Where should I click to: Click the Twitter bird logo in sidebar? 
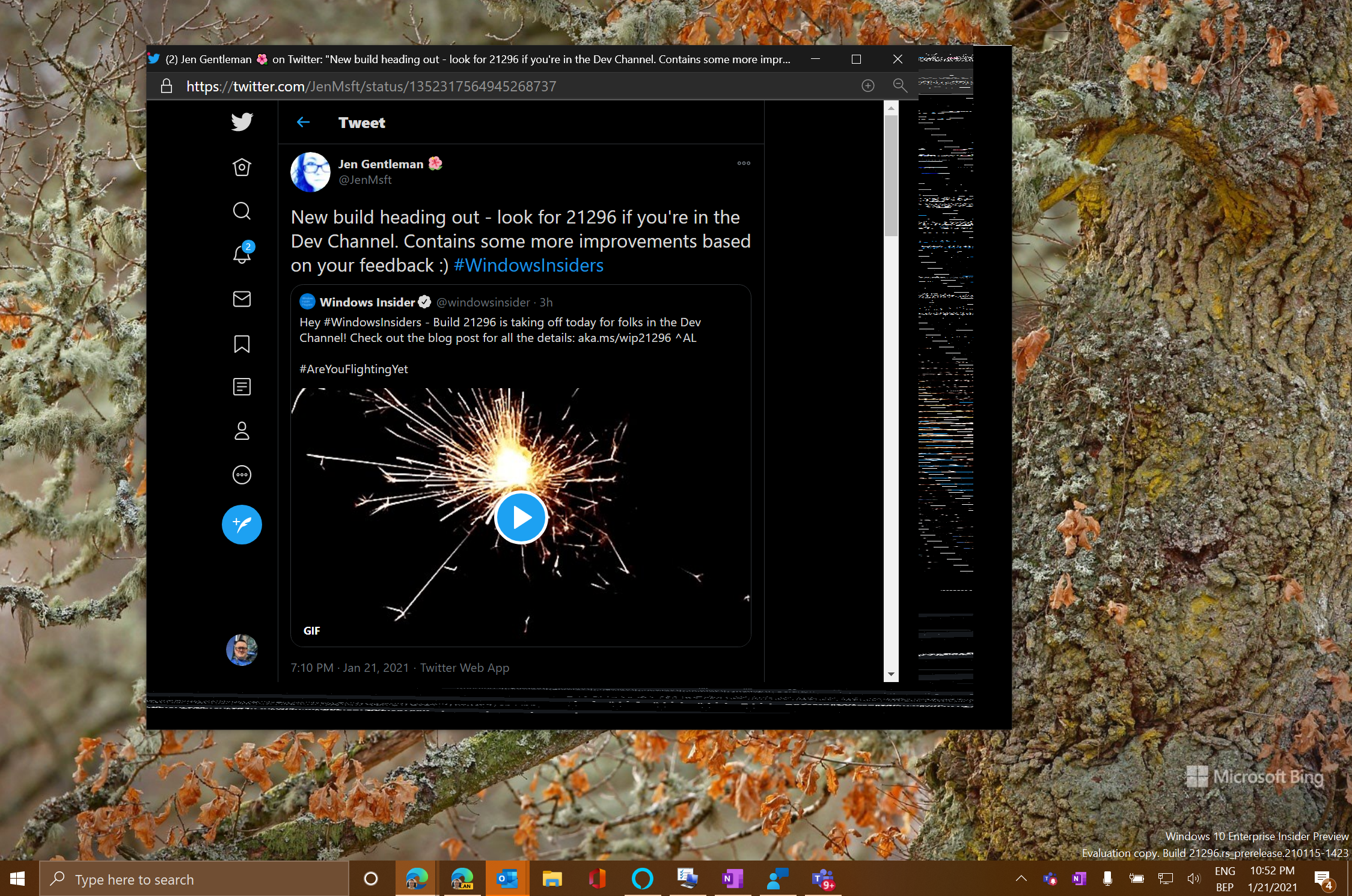click(x=242, y=122)
